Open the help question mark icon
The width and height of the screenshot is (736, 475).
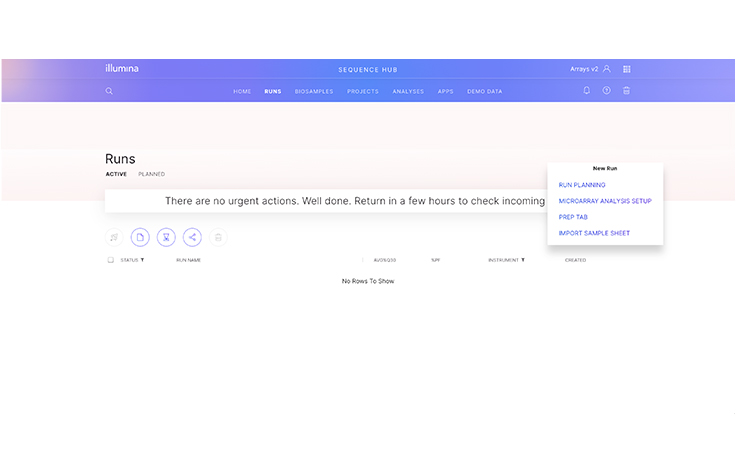(x=606, y=91)
